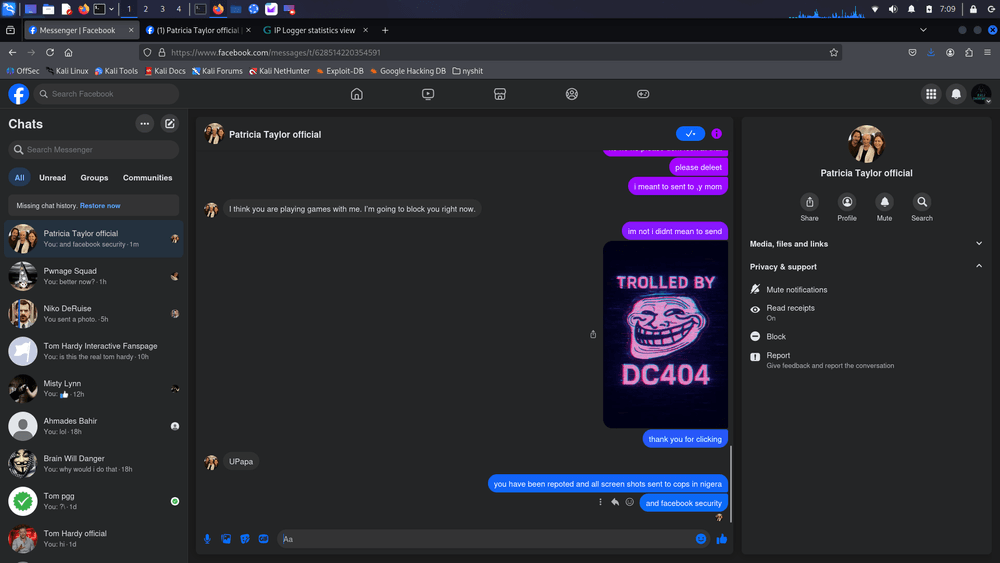Open the Facebook Video tab icon
The height and width of the screenshot is (563, 1000).
tap(428, 94)
